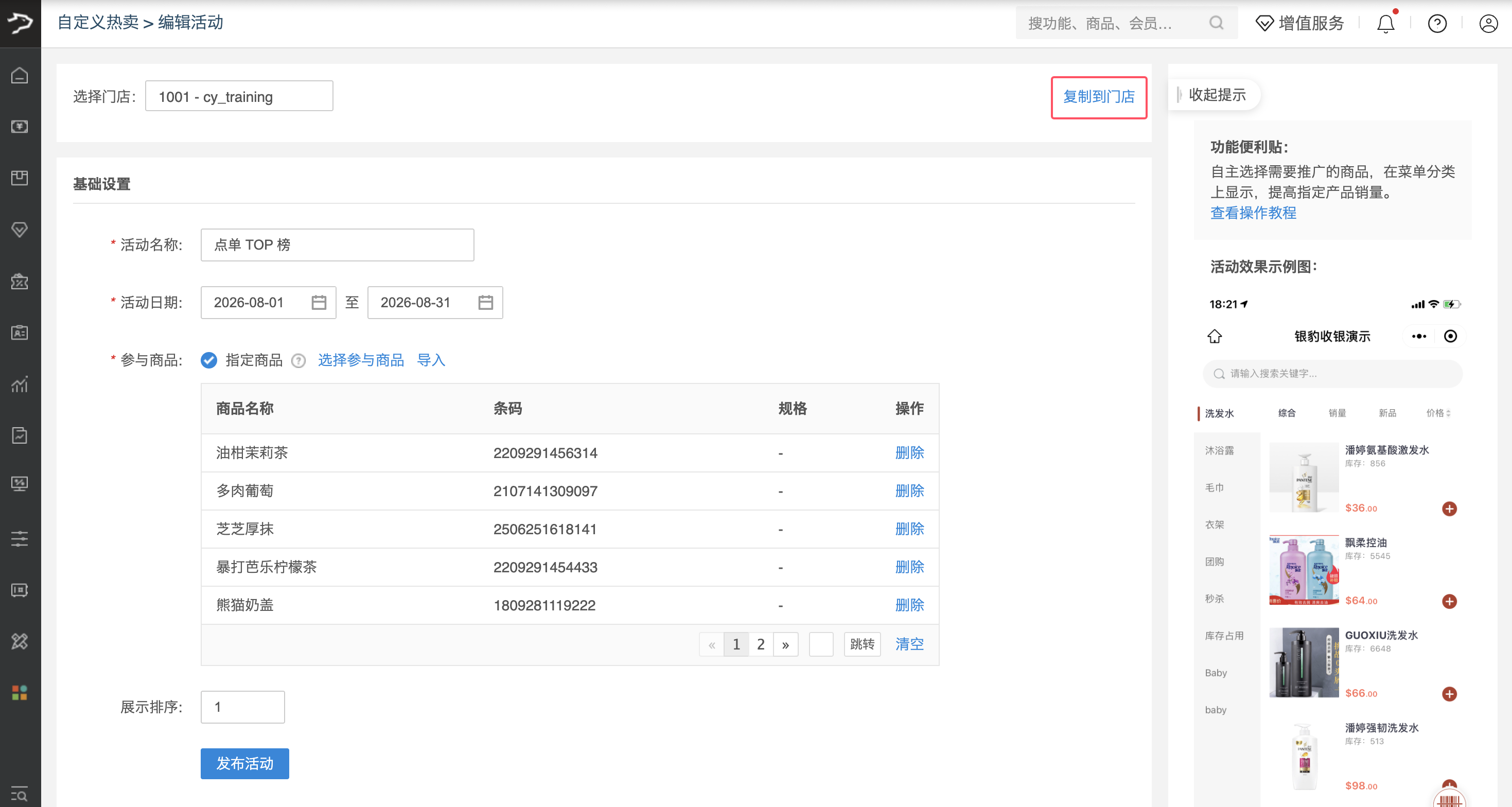1512x807 pixels.
Task: Click 清空 to clear product list
Action: pos(909,644)
